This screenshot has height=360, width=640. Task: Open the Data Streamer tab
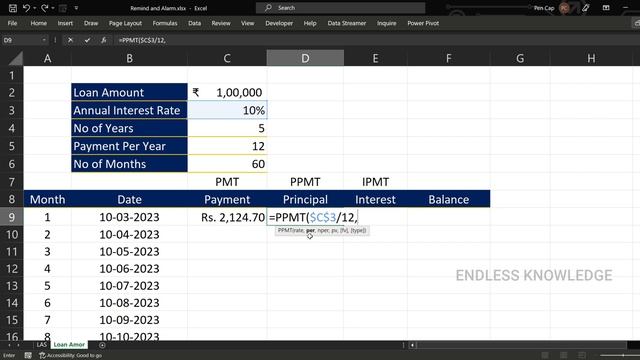tap(347, 23)
